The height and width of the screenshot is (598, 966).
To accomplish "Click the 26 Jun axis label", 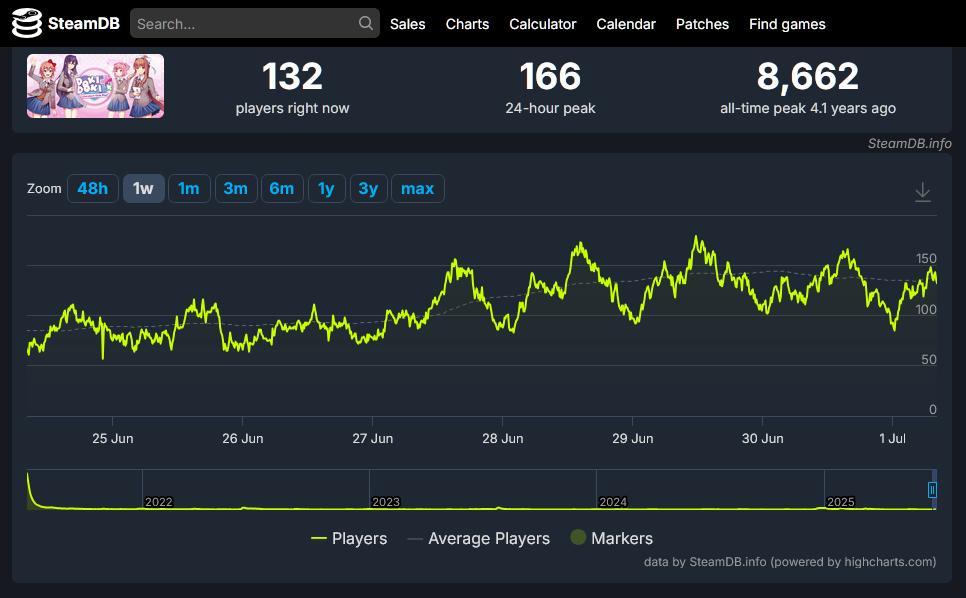I will tap(243, 438).
